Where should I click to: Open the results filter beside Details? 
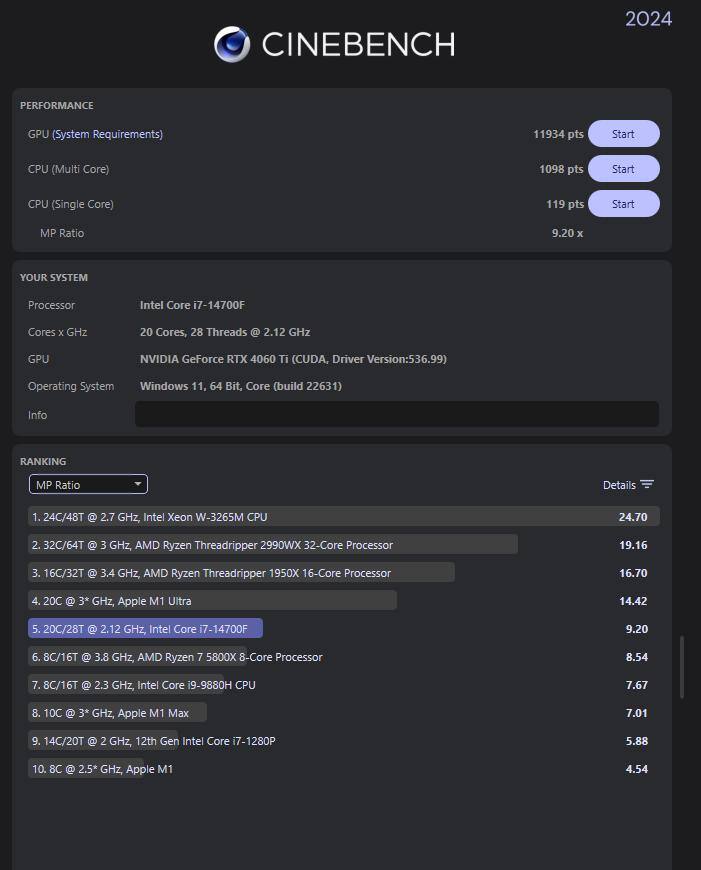click(648, 484)
